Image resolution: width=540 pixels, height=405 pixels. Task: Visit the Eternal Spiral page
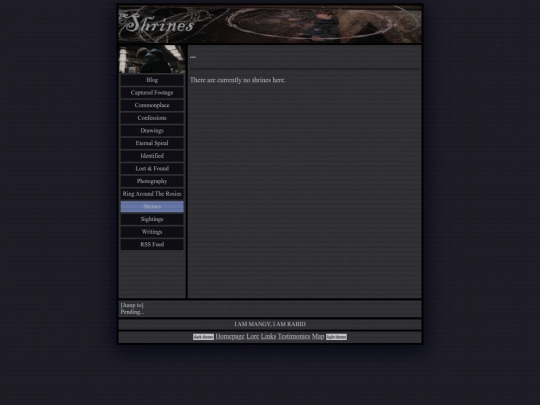click(x=152, y=143)
